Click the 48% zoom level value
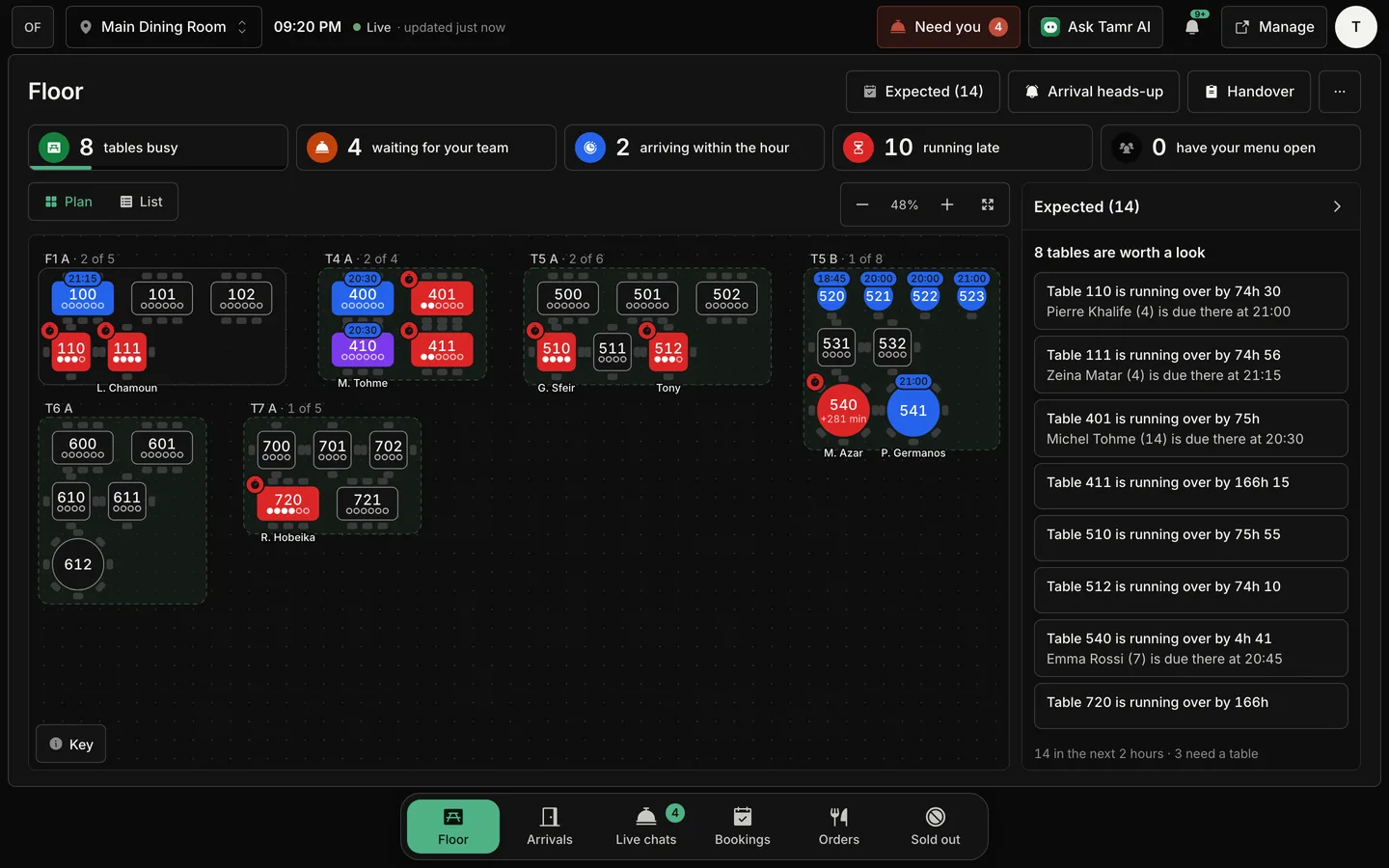The image size is (1389, 868). [905, 204]
